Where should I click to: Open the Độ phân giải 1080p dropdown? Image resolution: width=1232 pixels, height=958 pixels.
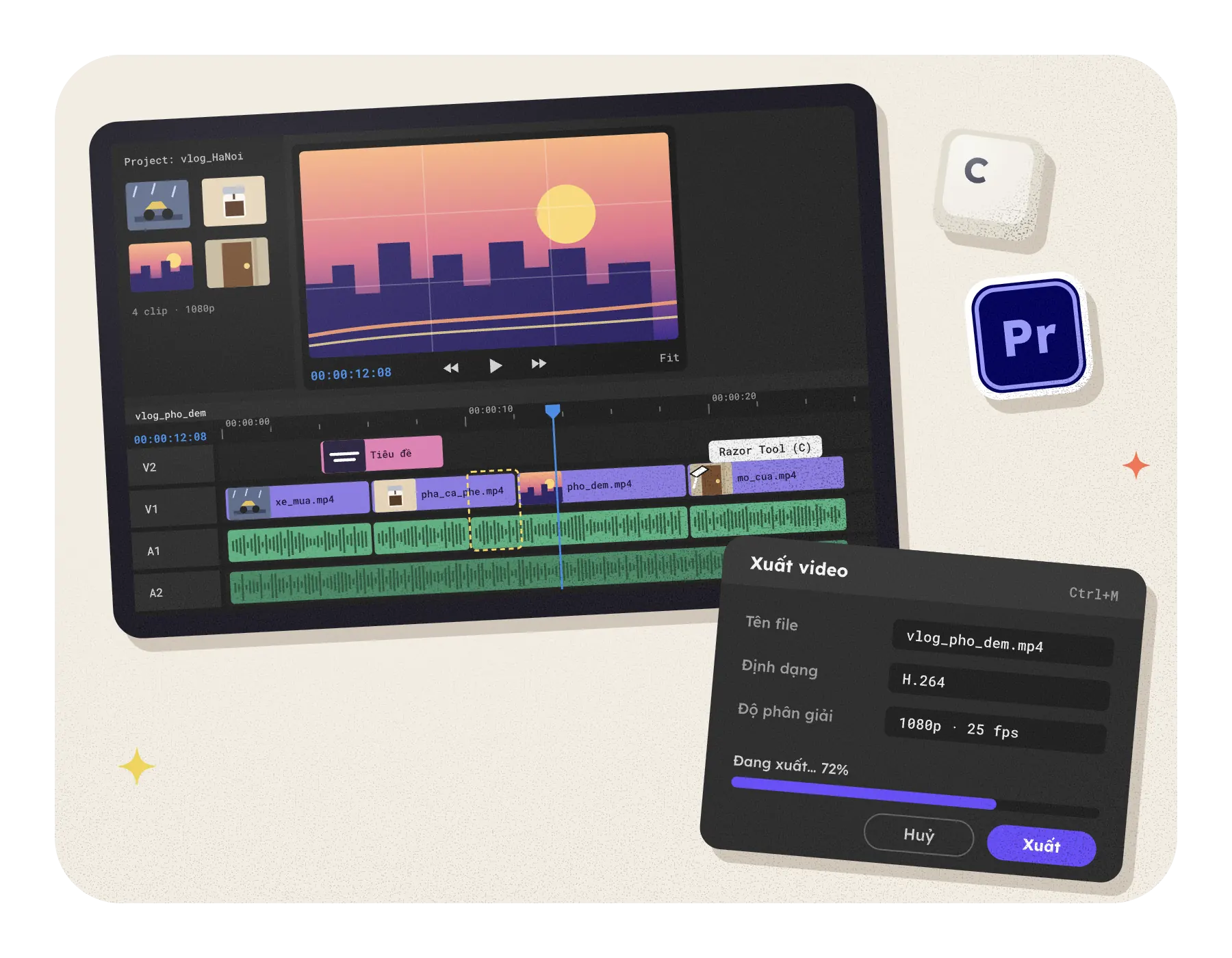(x=995, y=730)
